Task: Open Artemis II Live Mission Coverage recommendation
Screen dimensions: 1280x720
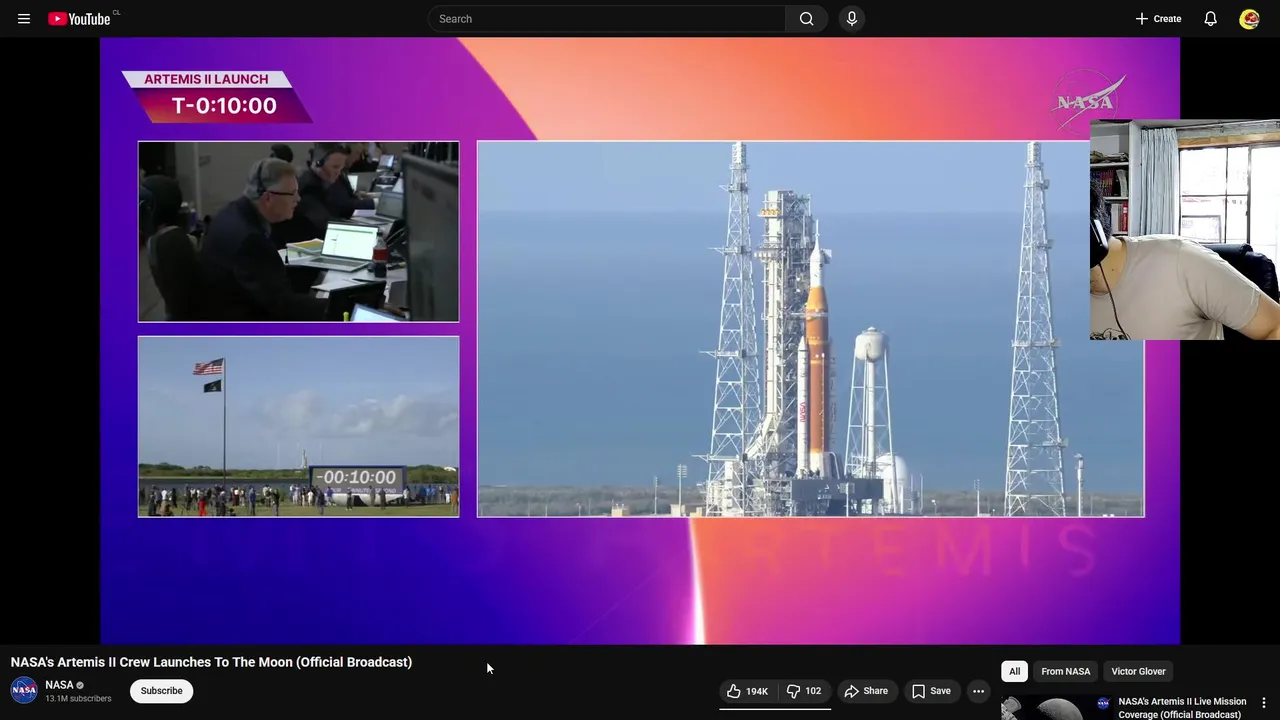Action: click(1182, 708)
